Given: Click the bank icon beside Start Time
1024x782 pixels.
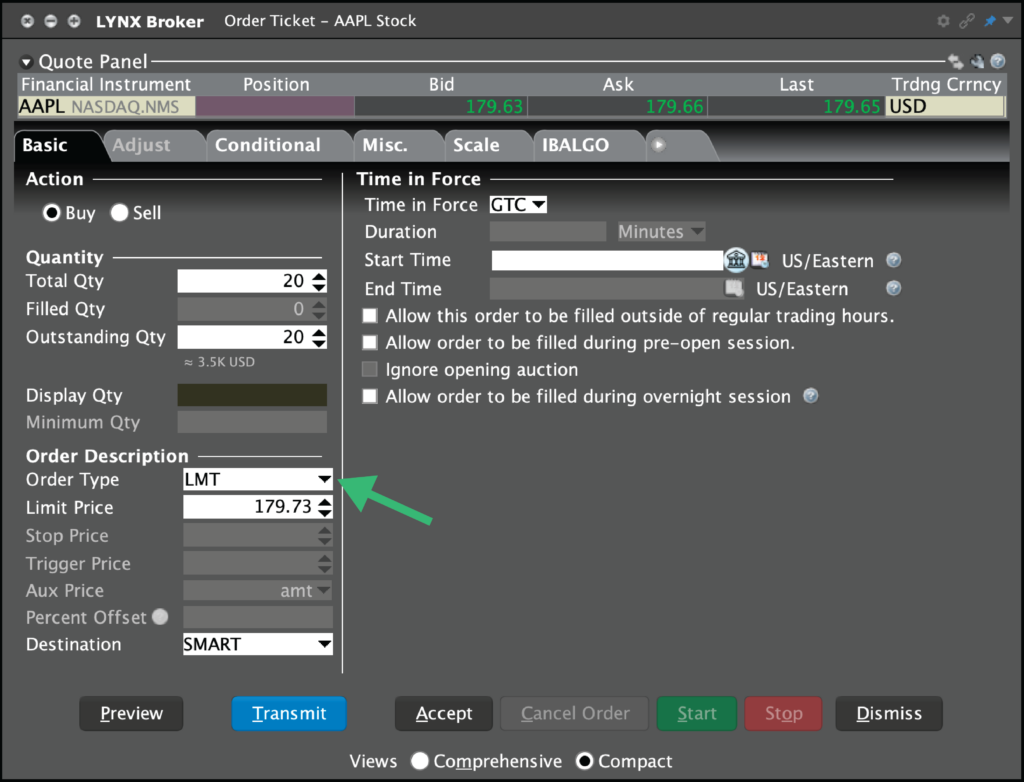Looking at the screenshot, I should pyautogui.click(x=736, y=260).
